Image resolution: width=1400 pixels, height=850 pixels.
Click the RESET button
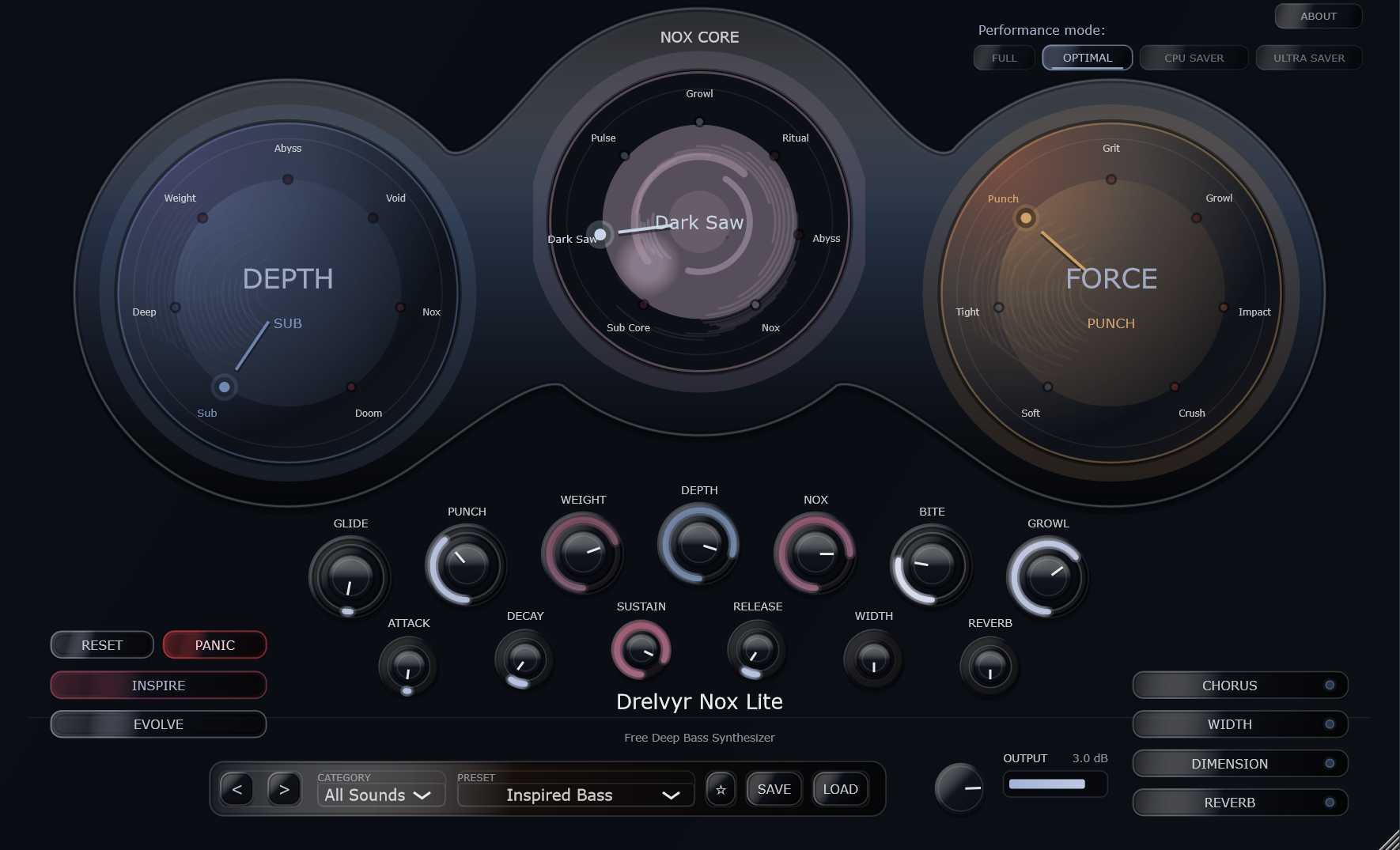[x=102, y=645]
